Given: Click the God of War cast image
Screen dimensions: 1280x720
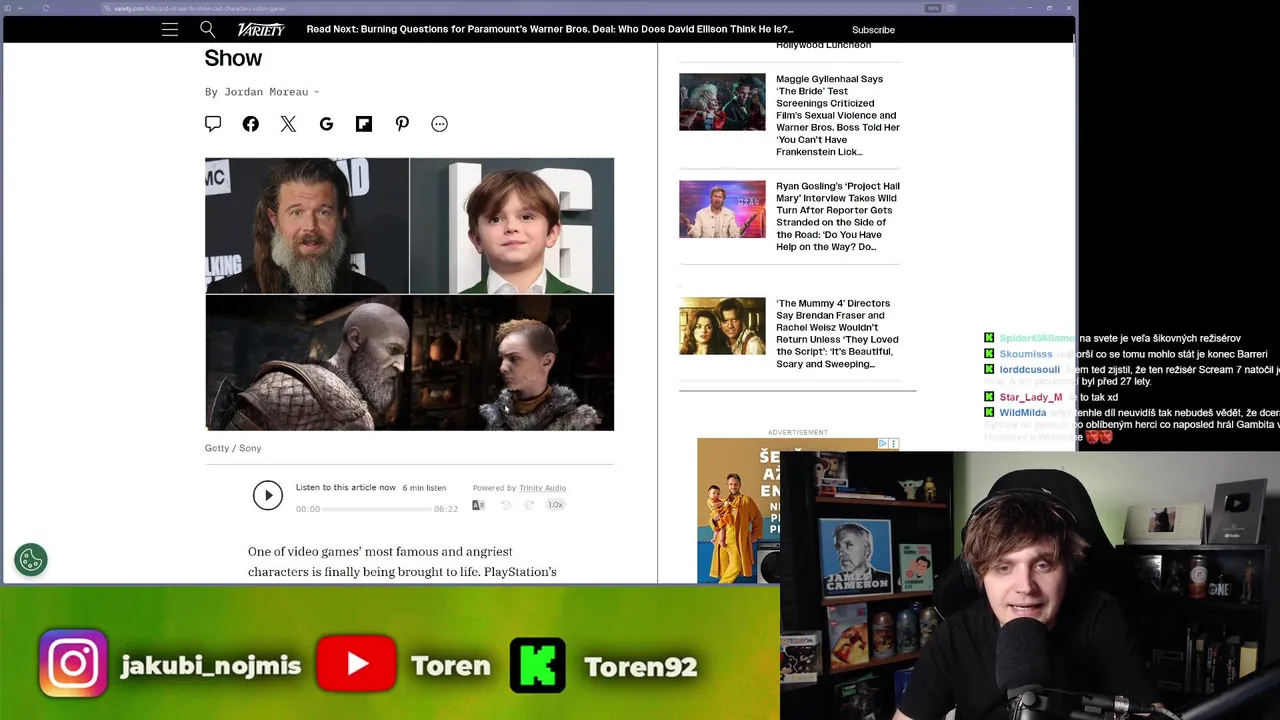Looking at the screenshot, I should (x=409, y=294).
